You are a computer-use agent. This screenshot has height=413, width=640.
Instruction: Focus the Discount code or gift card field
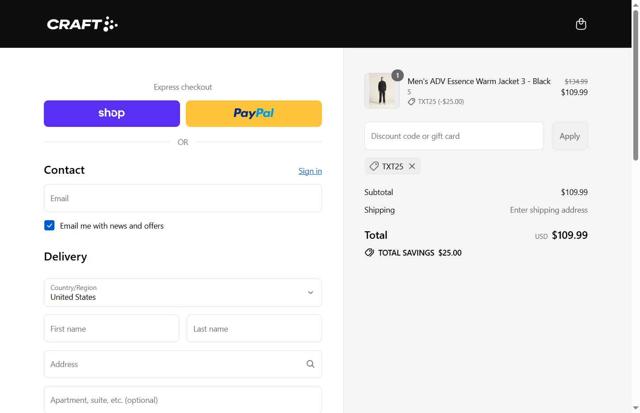453,136
